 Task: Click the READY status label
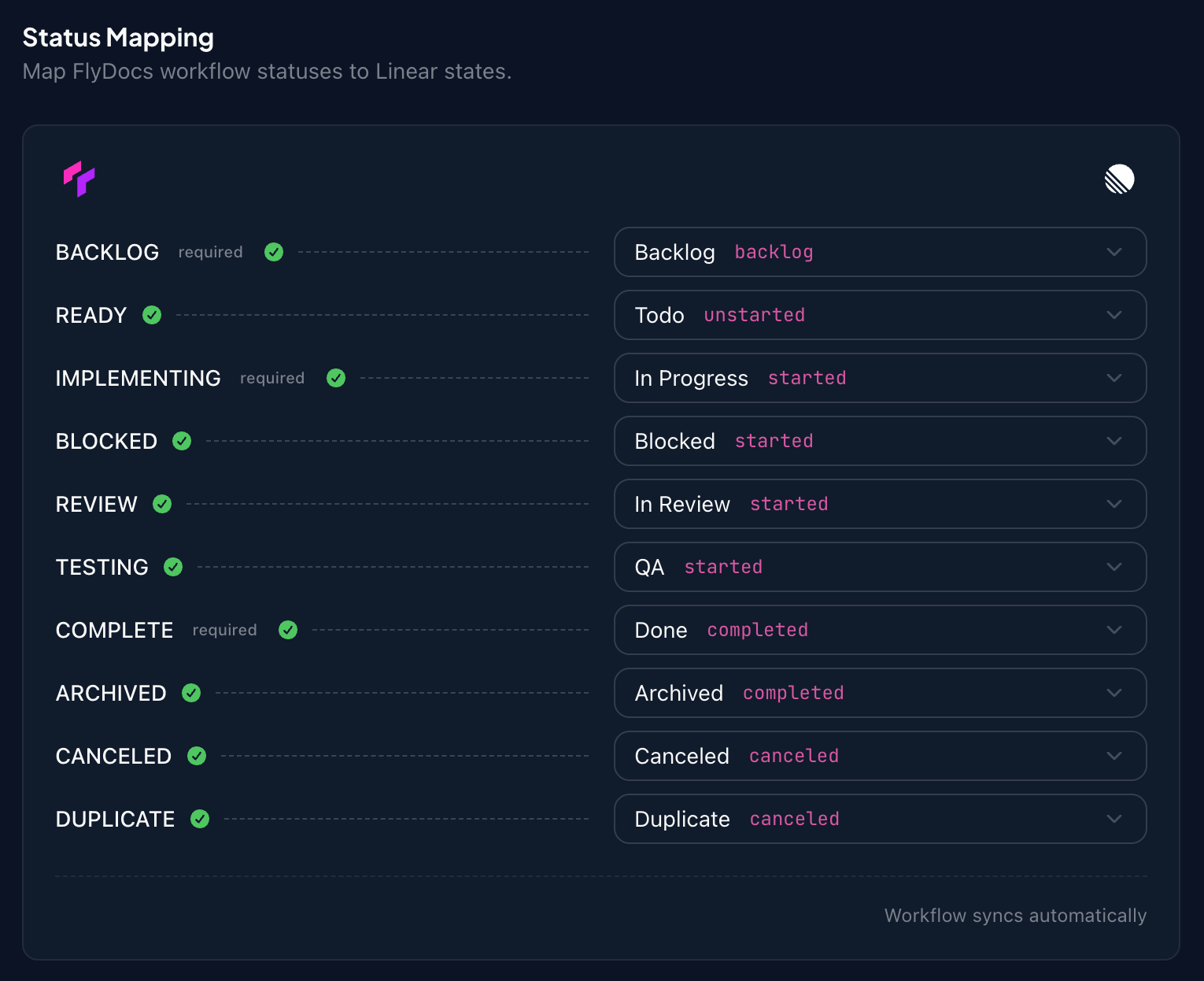tap(91, 315)
